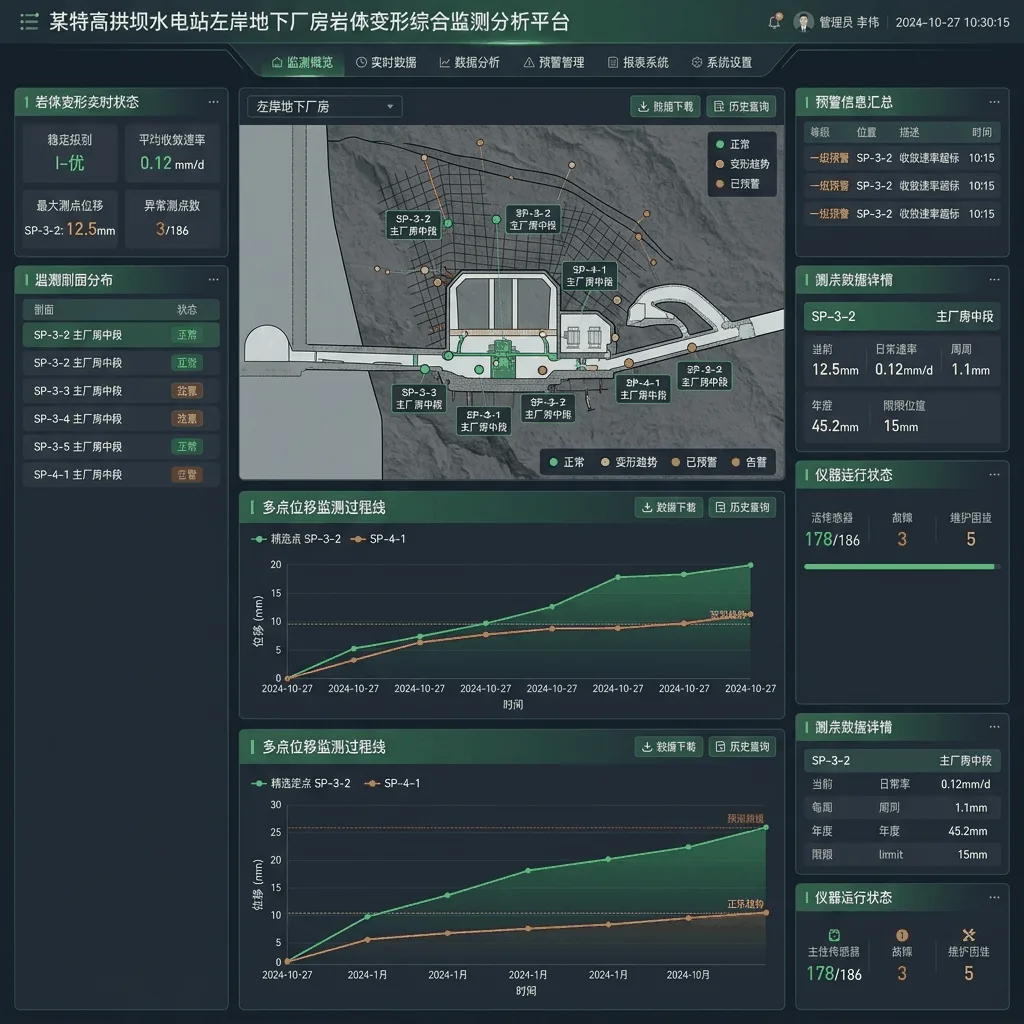1024x1024 pixels.
Task: Select the SP-3-4 主厂房中段 section row
Action: click(121, 419)
